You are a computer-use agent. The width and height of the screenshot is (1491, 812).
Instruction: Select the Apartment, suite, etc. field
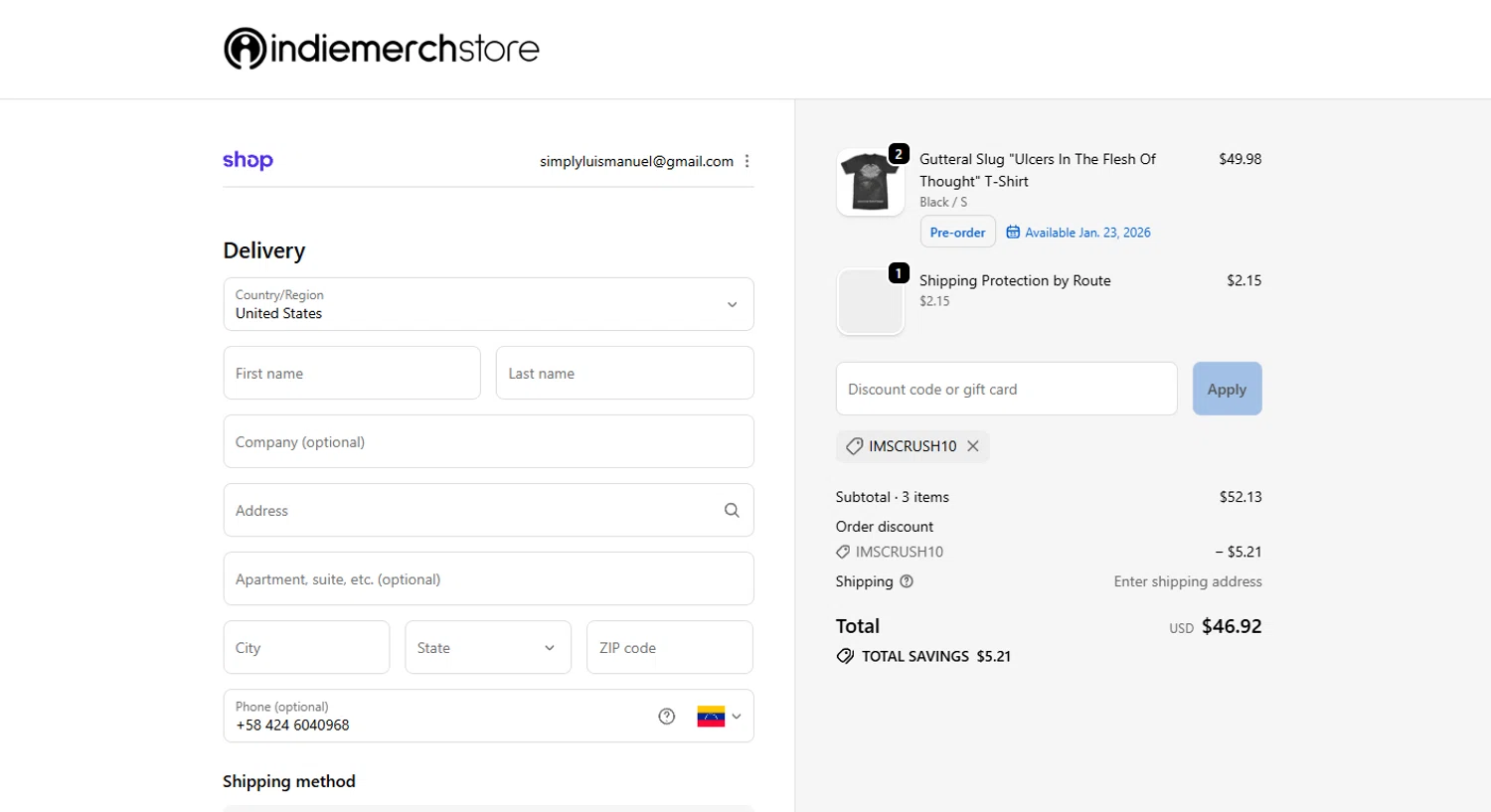coord(488,578)
